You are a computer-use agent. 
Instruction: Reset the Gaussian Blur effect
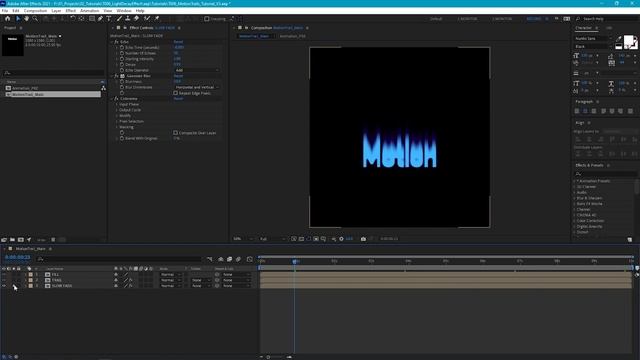pos(178,76)
